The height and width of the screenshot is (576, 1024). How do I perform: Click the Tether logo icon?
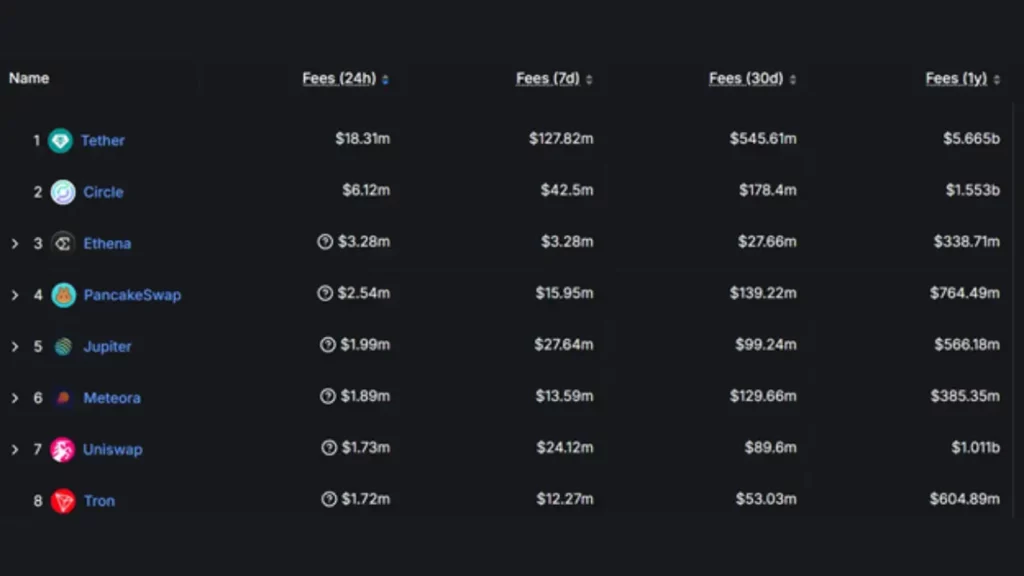pyautogui.click(x=60, y=140)
